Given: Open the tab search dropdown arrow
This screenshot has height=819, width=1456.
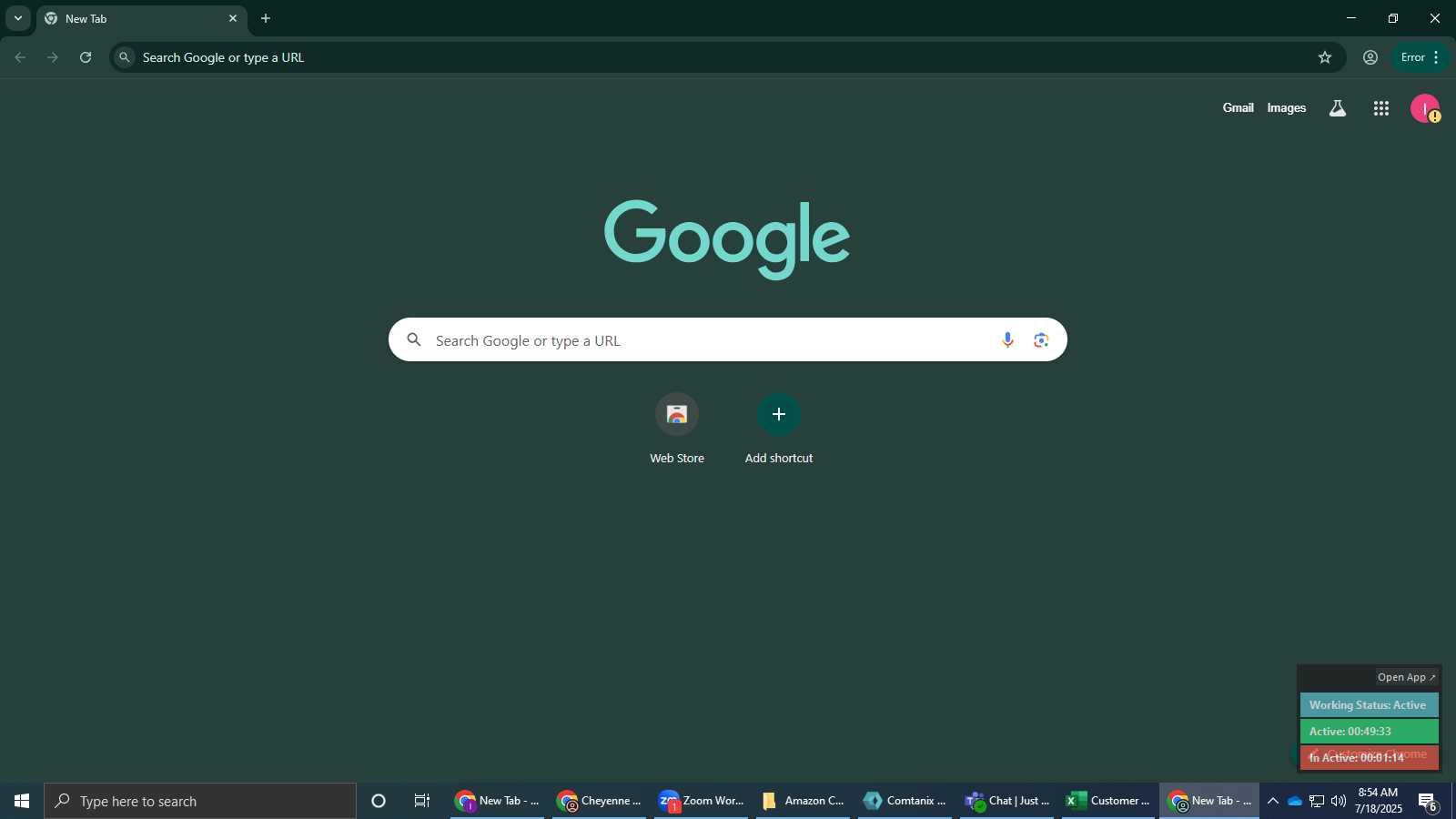Looking at the screenshot, I should [17, 18].
